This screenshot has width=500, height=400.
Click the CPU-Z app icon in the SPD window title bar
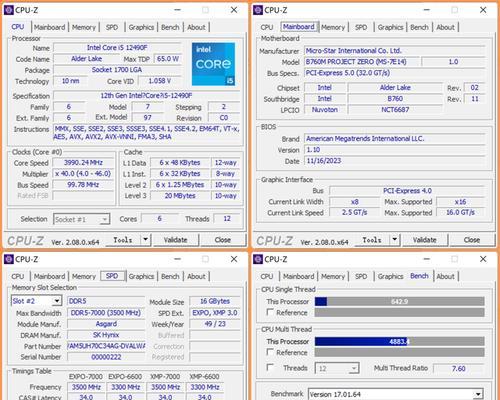pos(9,259)
